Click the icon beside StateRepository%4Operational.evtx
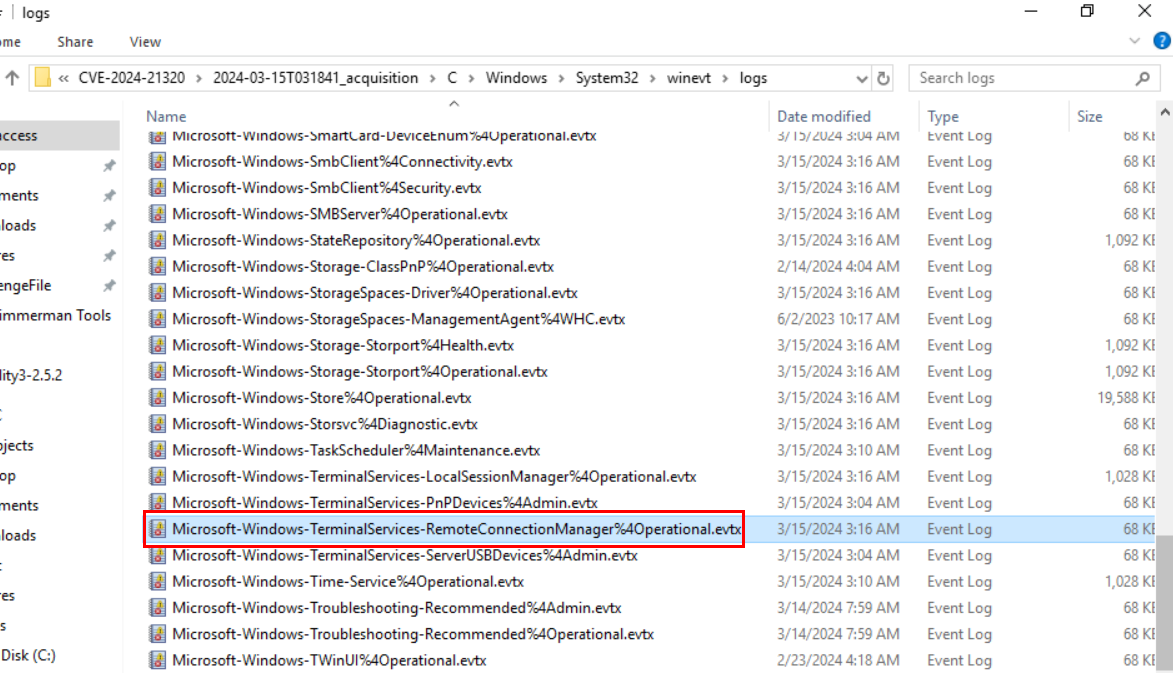Image resolution: width=1173 pixels, height=673 pixels. click(157, 240)
